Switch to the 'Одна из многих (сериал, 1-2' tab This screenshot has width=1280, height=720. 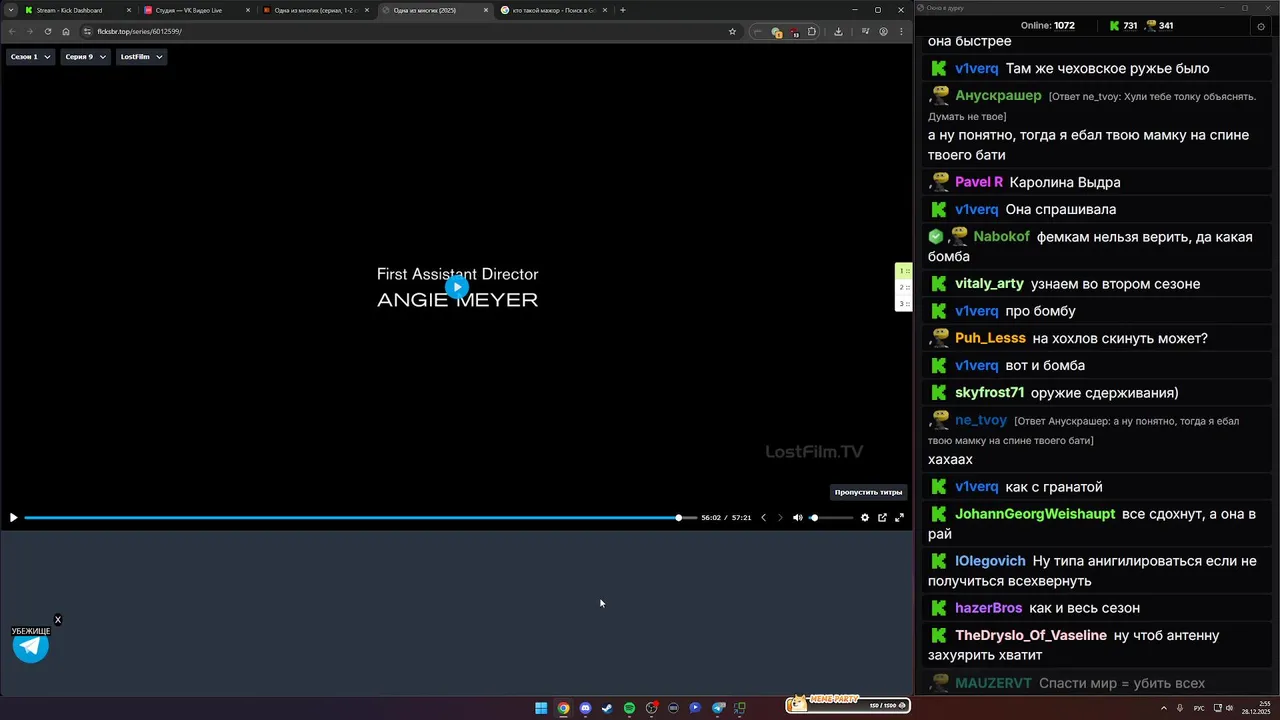click(315, 10)
